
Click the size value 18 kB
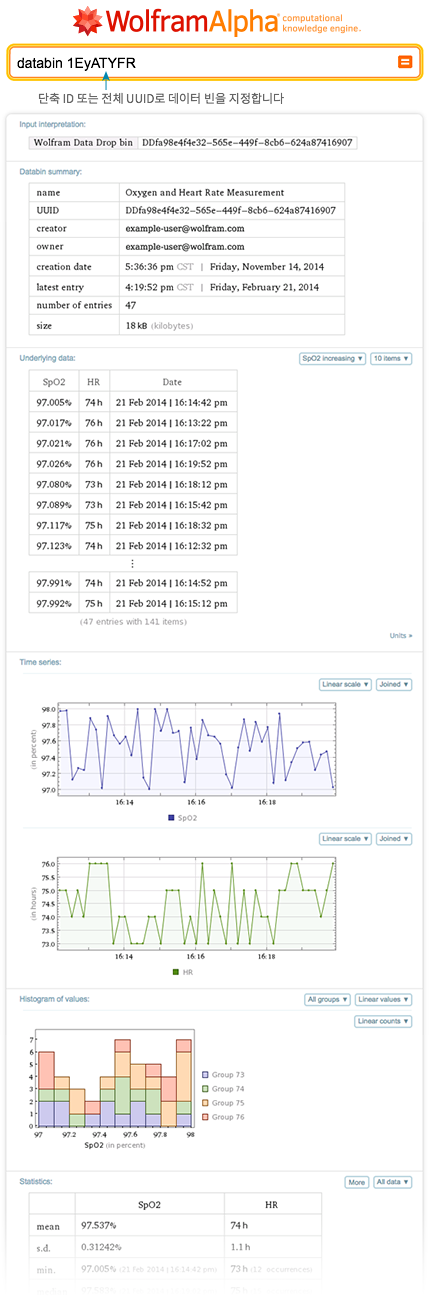[x=136, y=326]
